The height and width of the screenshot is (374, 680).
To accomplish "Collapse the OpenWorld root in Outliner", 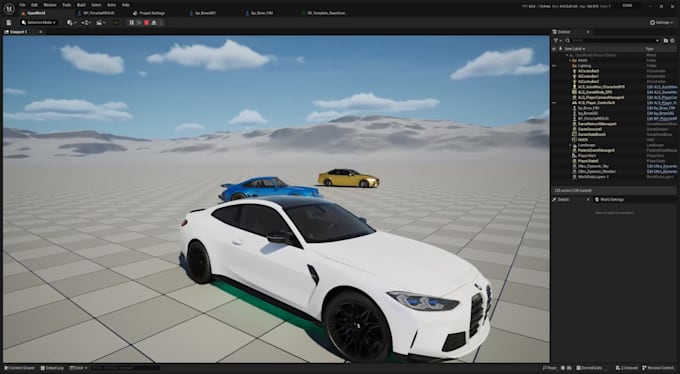I will [566, 55].
